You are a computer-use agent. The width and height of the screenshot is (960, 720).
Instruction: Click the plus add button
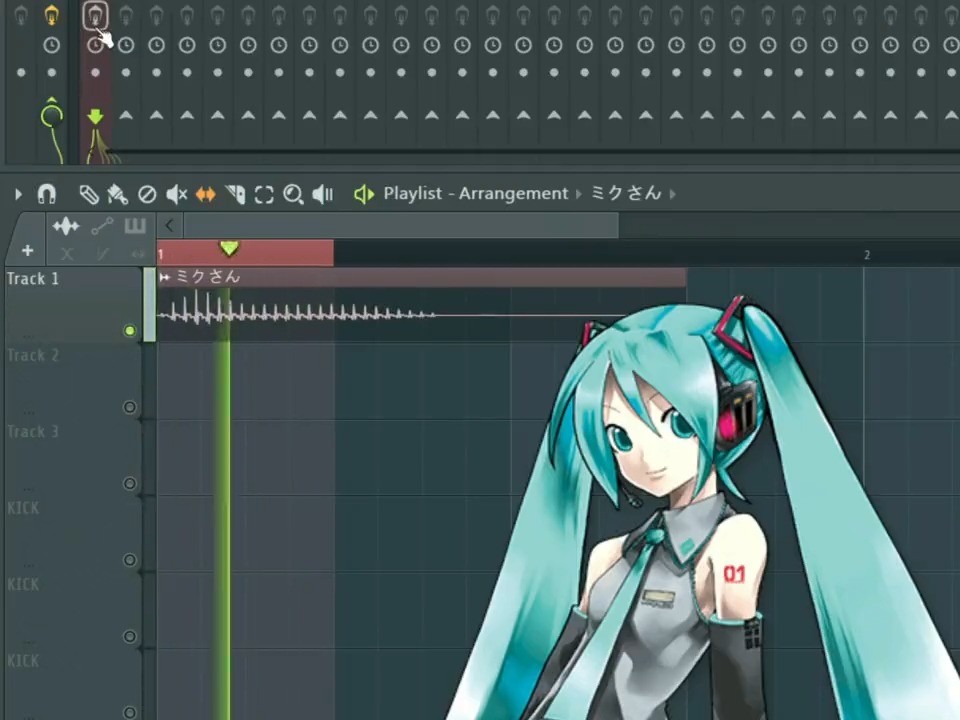click(x=27, y=250)
